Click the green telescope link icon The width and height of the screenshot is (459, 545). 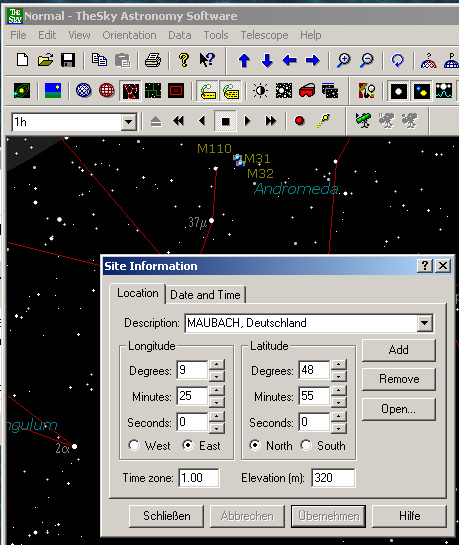pyautogui.click(x=363, y=121)
